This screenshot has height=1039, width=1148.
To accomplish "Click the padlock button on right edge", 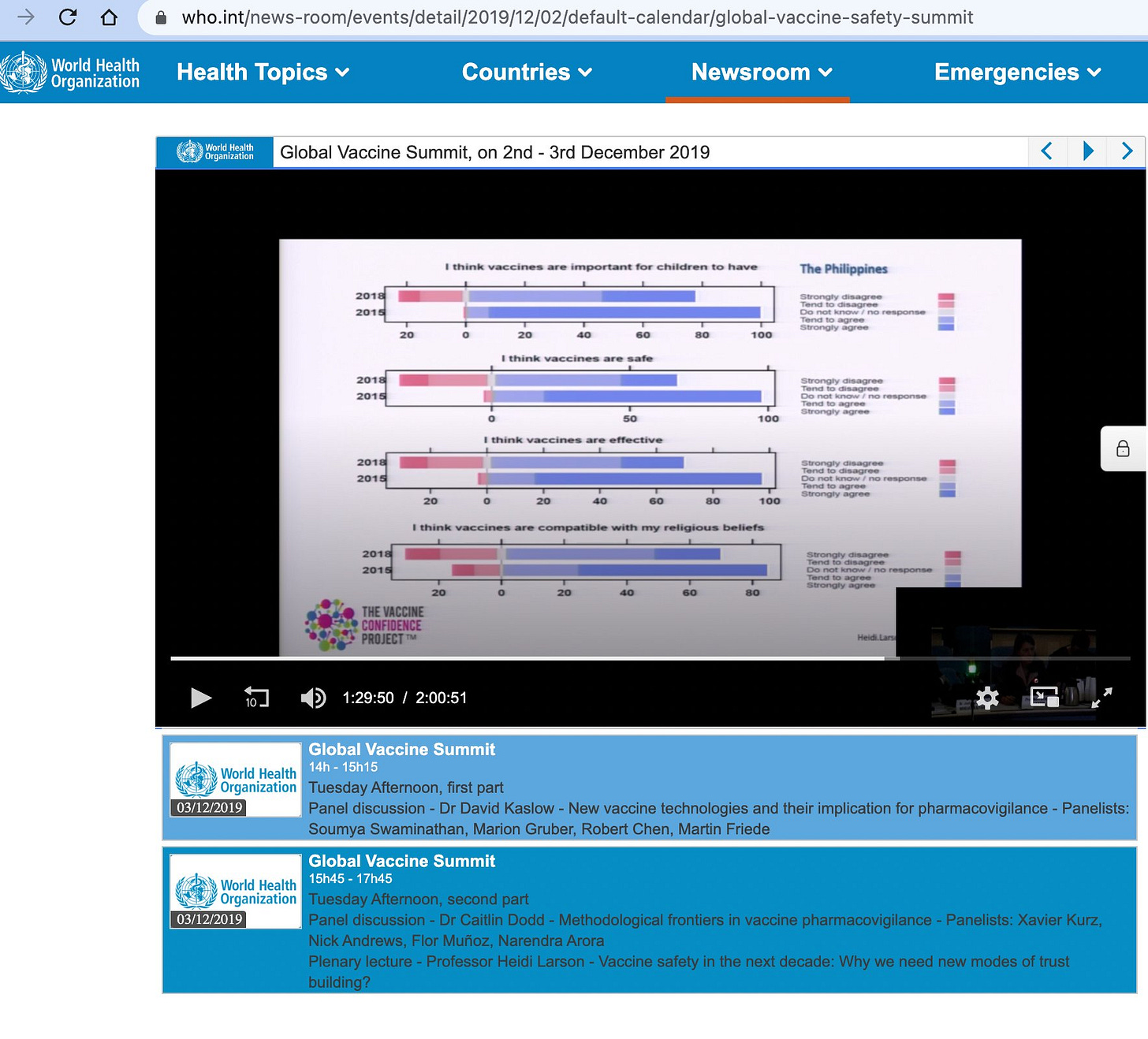I will [1123, 449].
